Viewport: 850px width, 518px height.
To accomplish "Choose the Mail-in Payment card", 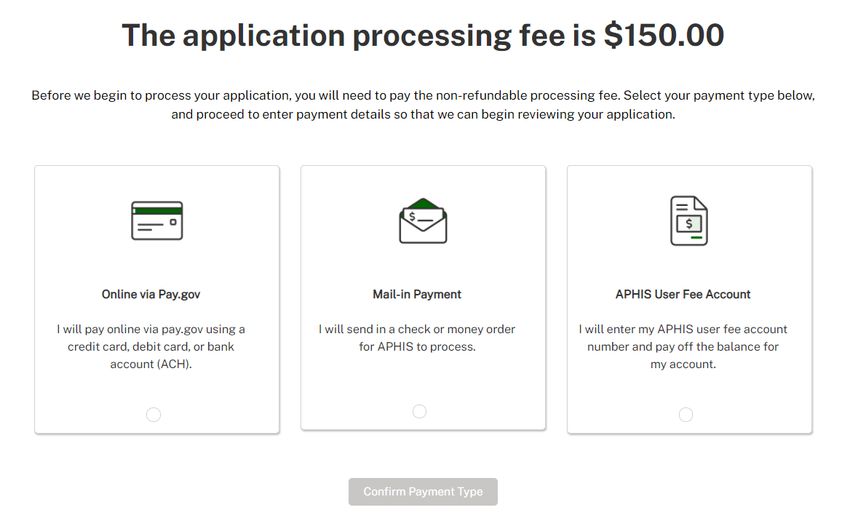I will (x=423, y=298).
